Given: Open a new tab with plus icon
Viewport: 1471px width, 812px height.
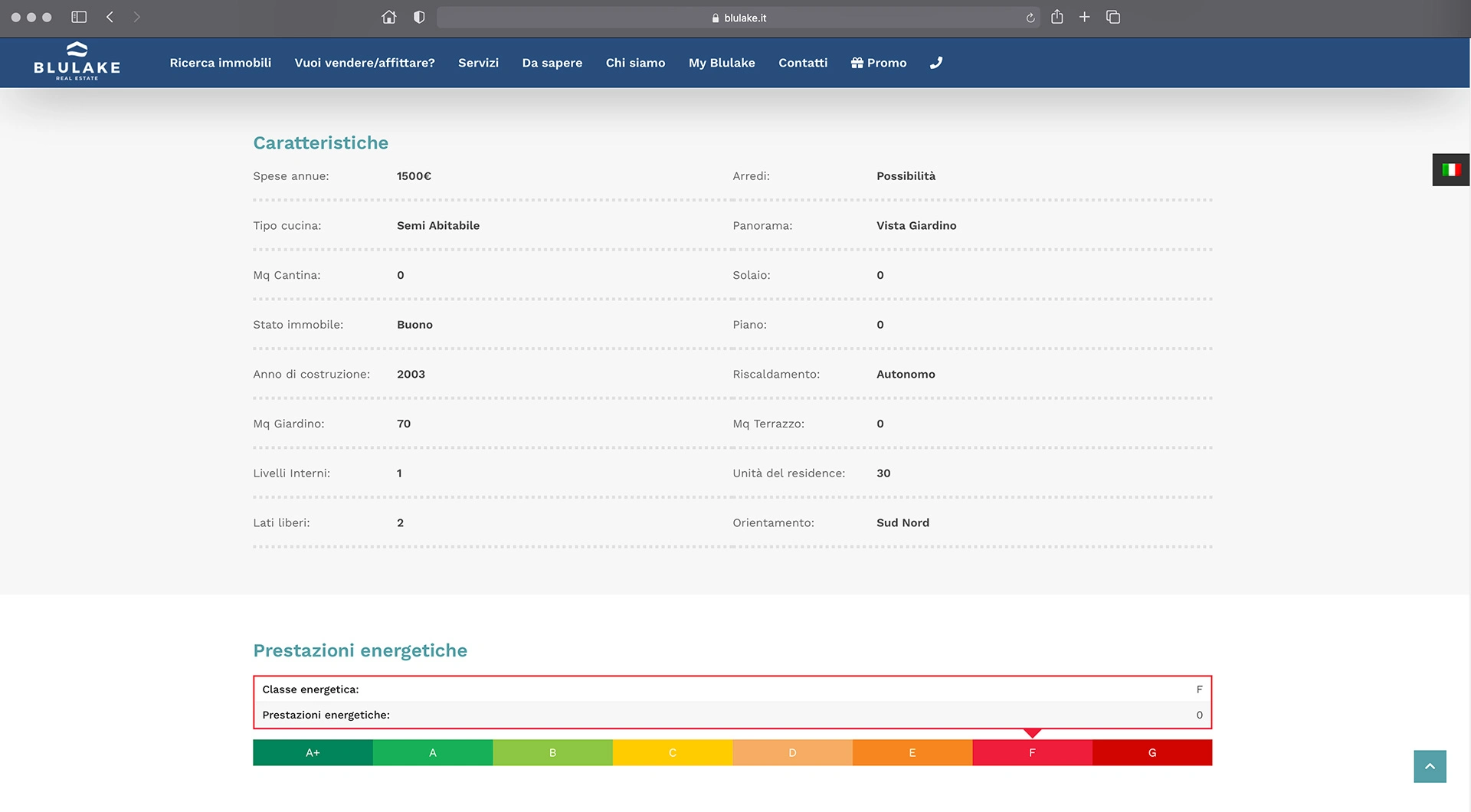Looking at the screenshot, I should 1084,17.
